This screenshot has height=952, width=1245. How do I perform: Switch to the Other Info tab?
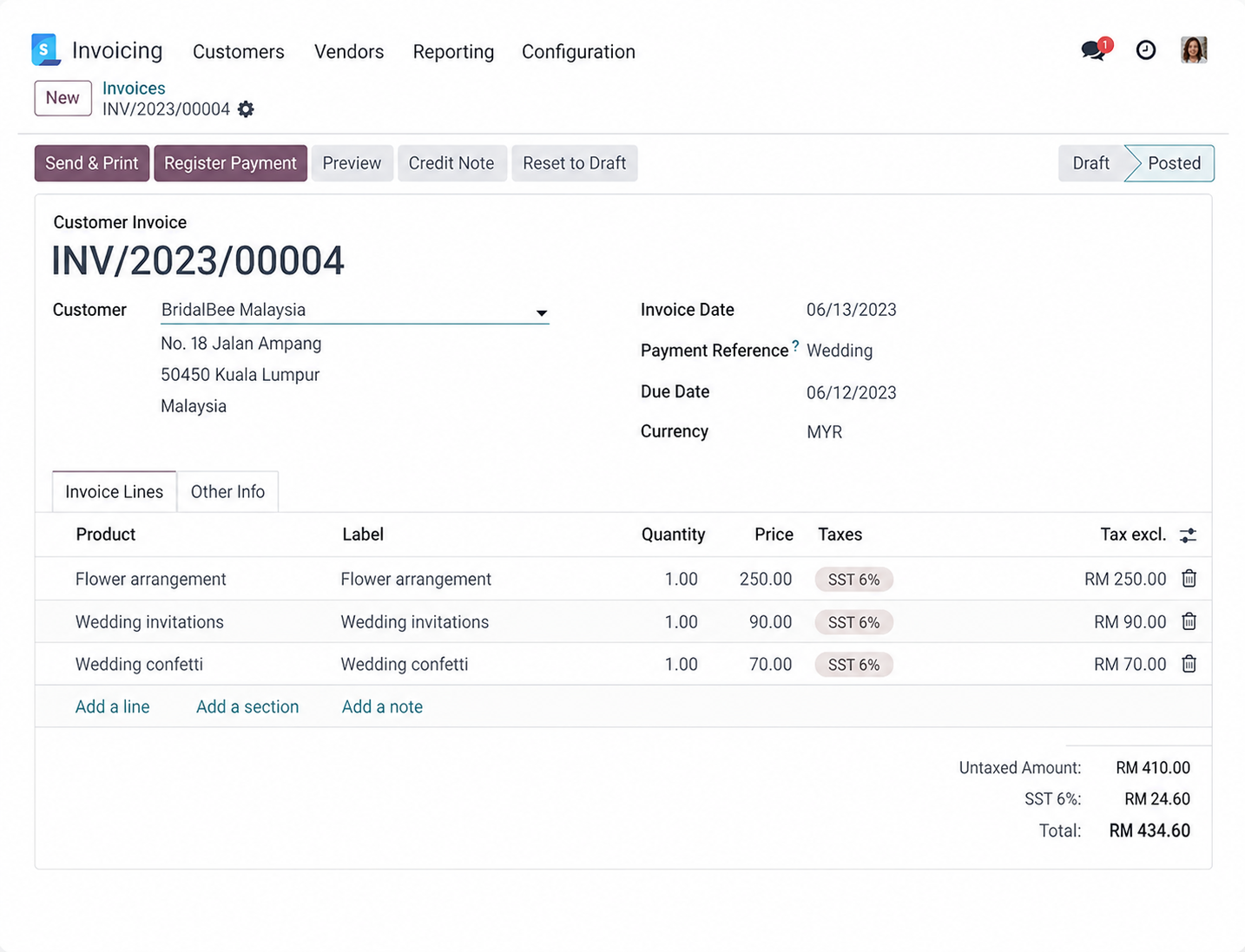[x=227, y=492]
